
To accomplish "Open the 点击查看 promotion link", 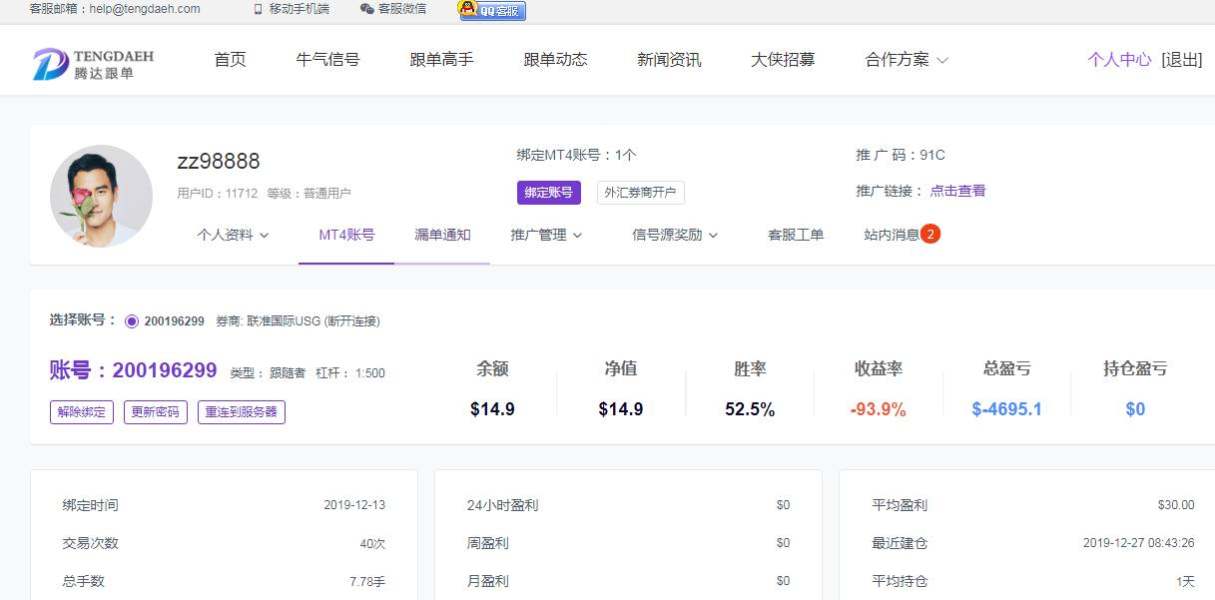I will pyautogui.click(x=957, y=191).
